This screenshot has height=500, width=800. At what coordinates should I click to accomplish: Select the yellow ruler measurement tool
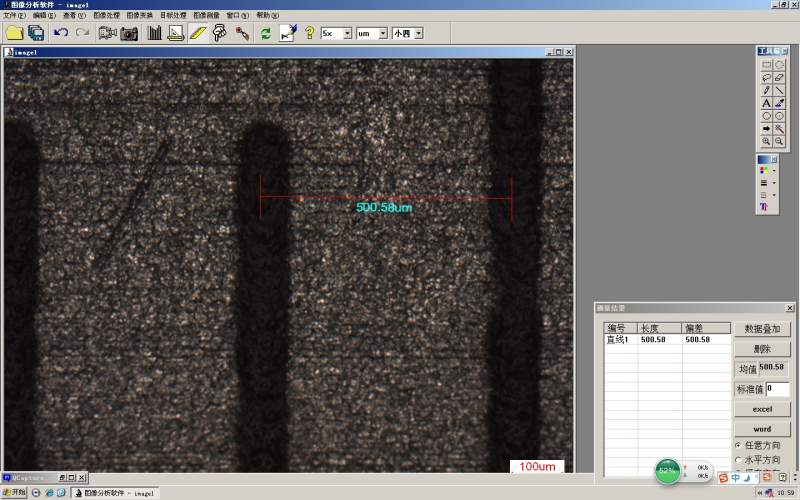point(197,33)
